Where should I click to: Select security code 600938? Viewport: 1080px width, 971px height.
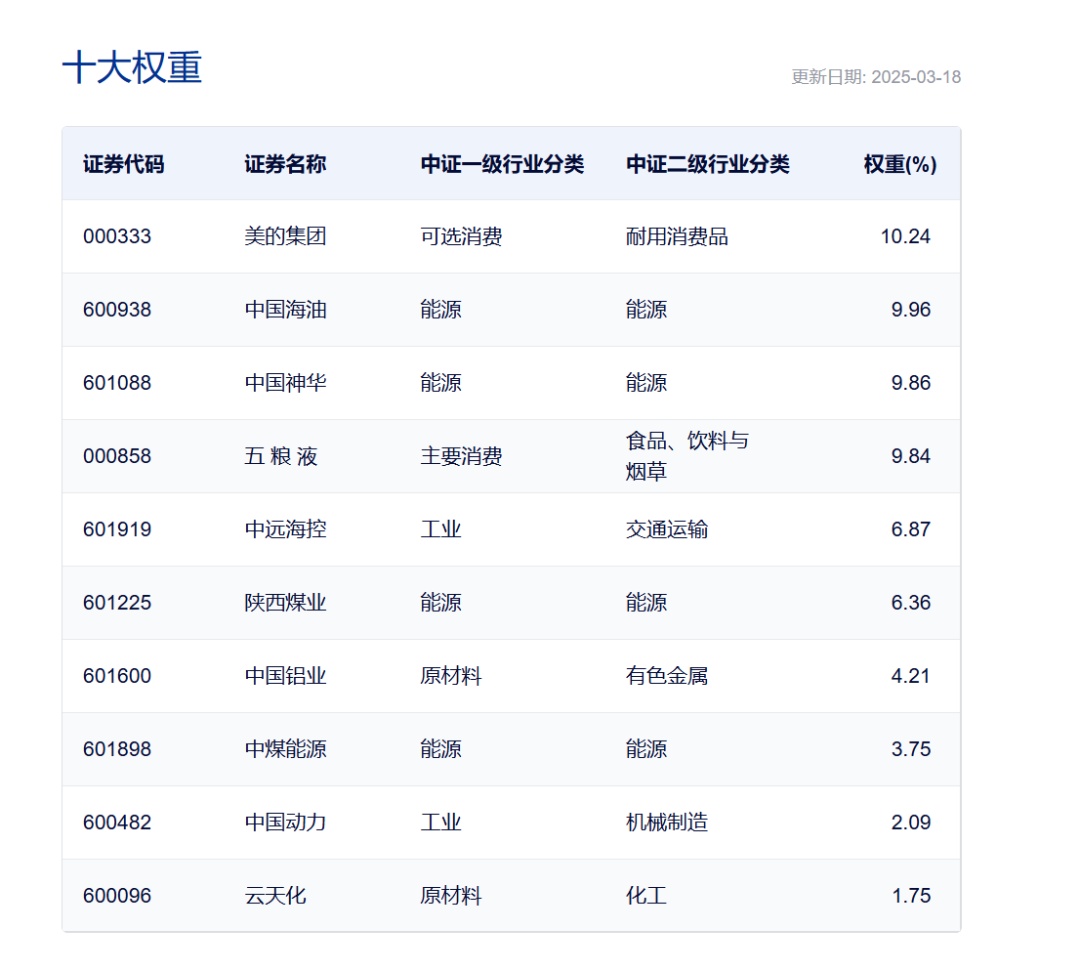[117, 309]
